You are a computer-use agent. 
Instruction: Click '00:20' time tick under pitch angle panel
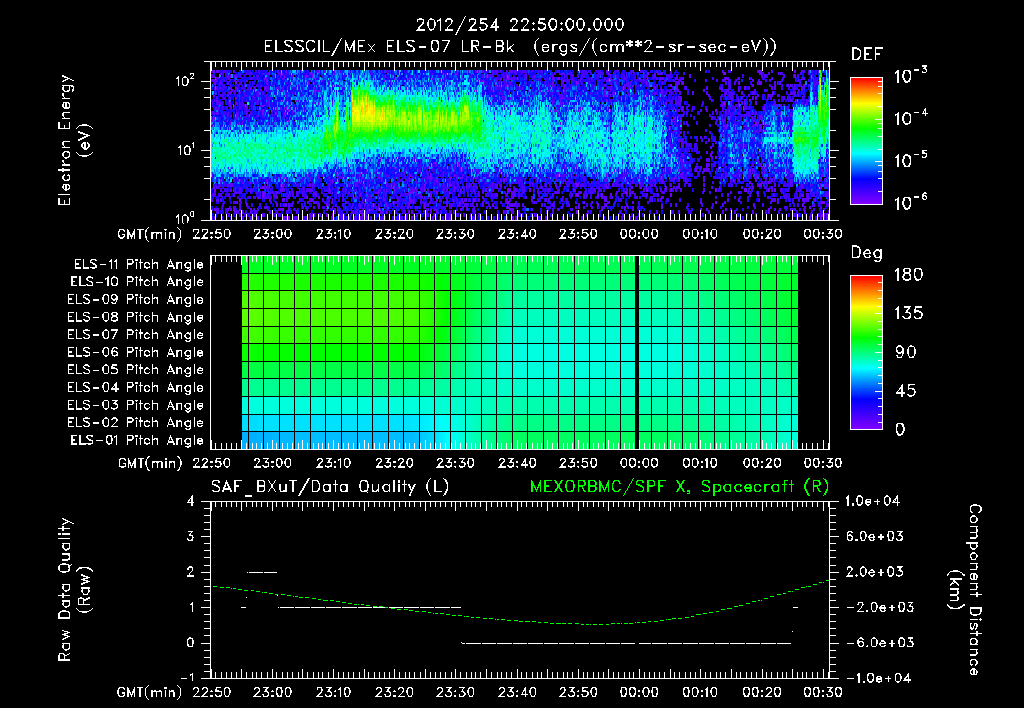coord(761,463)
